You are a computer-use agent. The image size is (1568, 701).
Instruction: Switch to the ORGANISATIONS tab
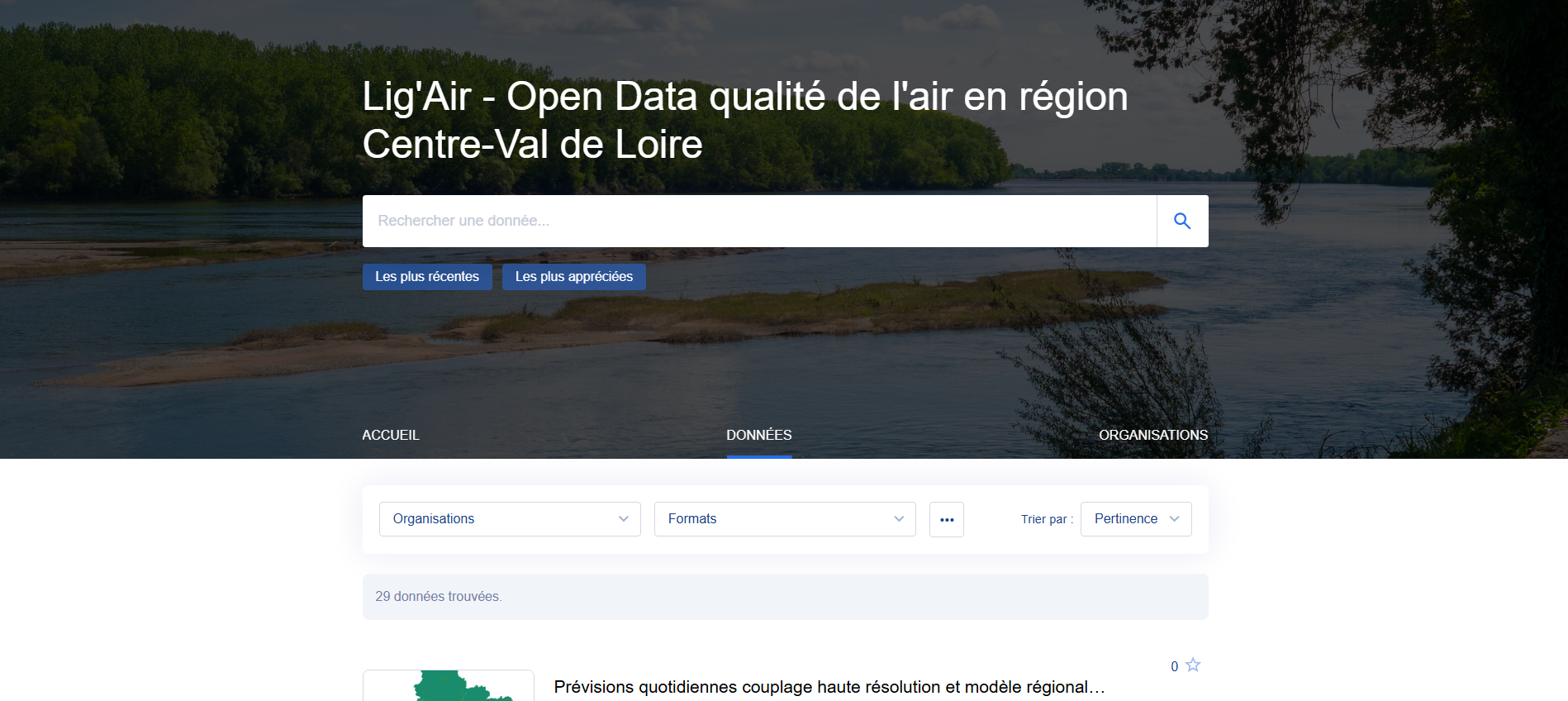(1152, 435)
